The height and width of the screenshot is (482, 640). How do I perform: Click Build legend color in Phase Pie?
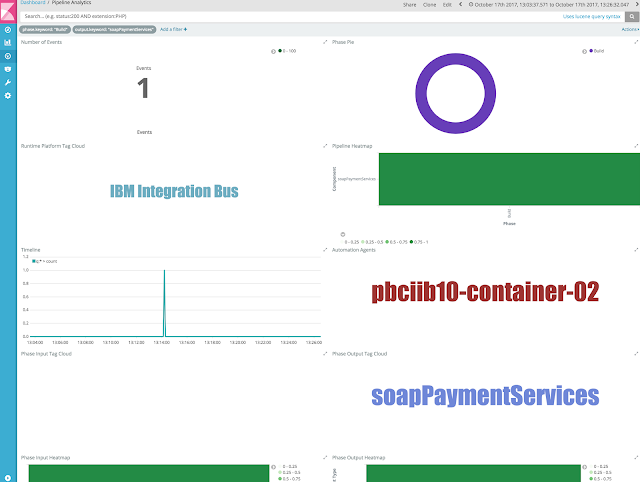coord(591,51)
